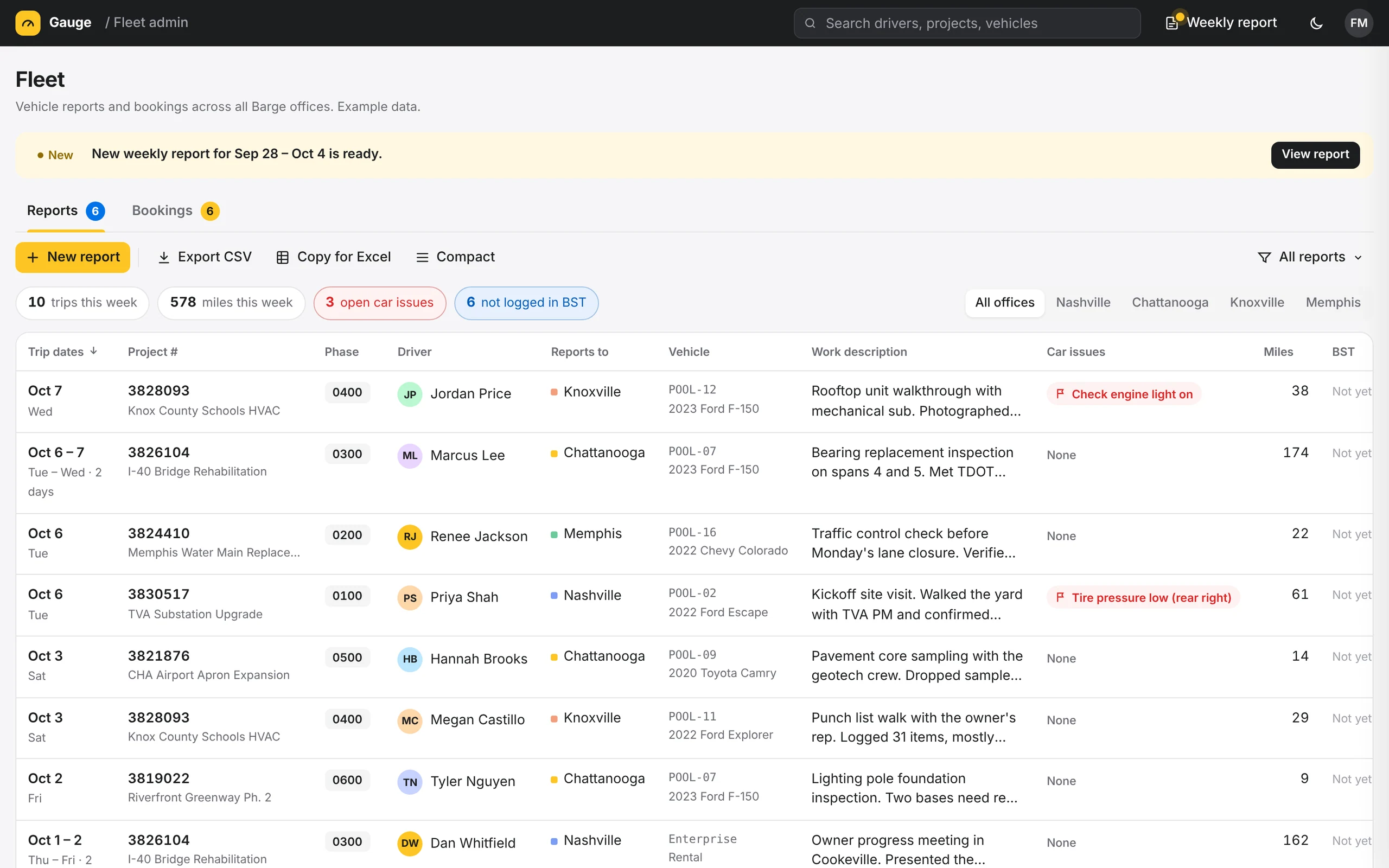Click Memphis green dot in Renee Jackson row
Viewport: 1389px width, 868px height.
[554, 534]
